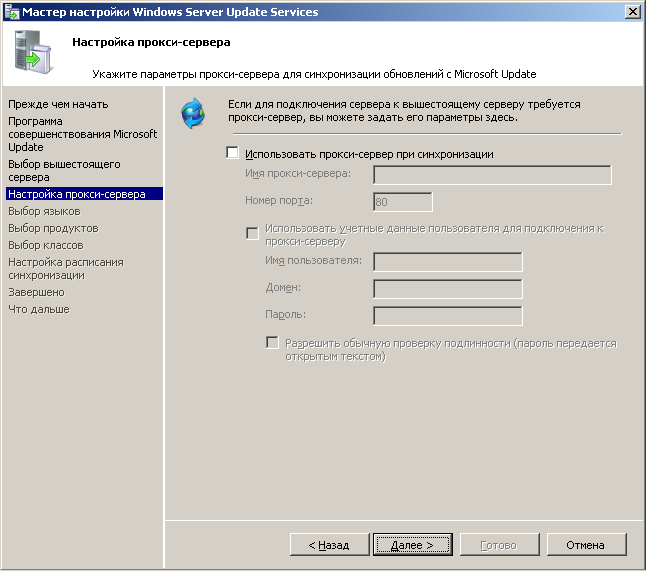Click the WSUS wizard title bar icon
Screen dimensions: 646x571
[12, 12]
